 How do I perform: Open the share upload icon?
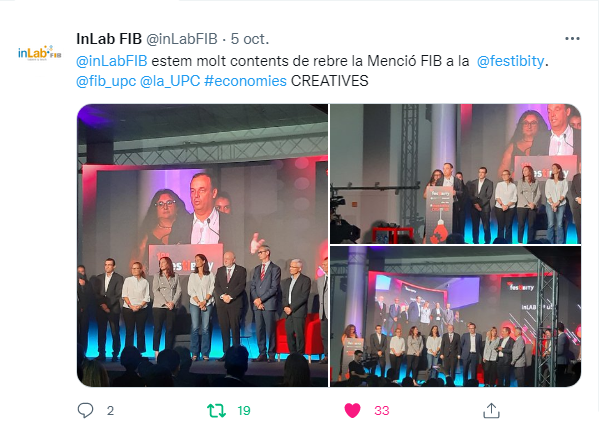click(491, 411)
